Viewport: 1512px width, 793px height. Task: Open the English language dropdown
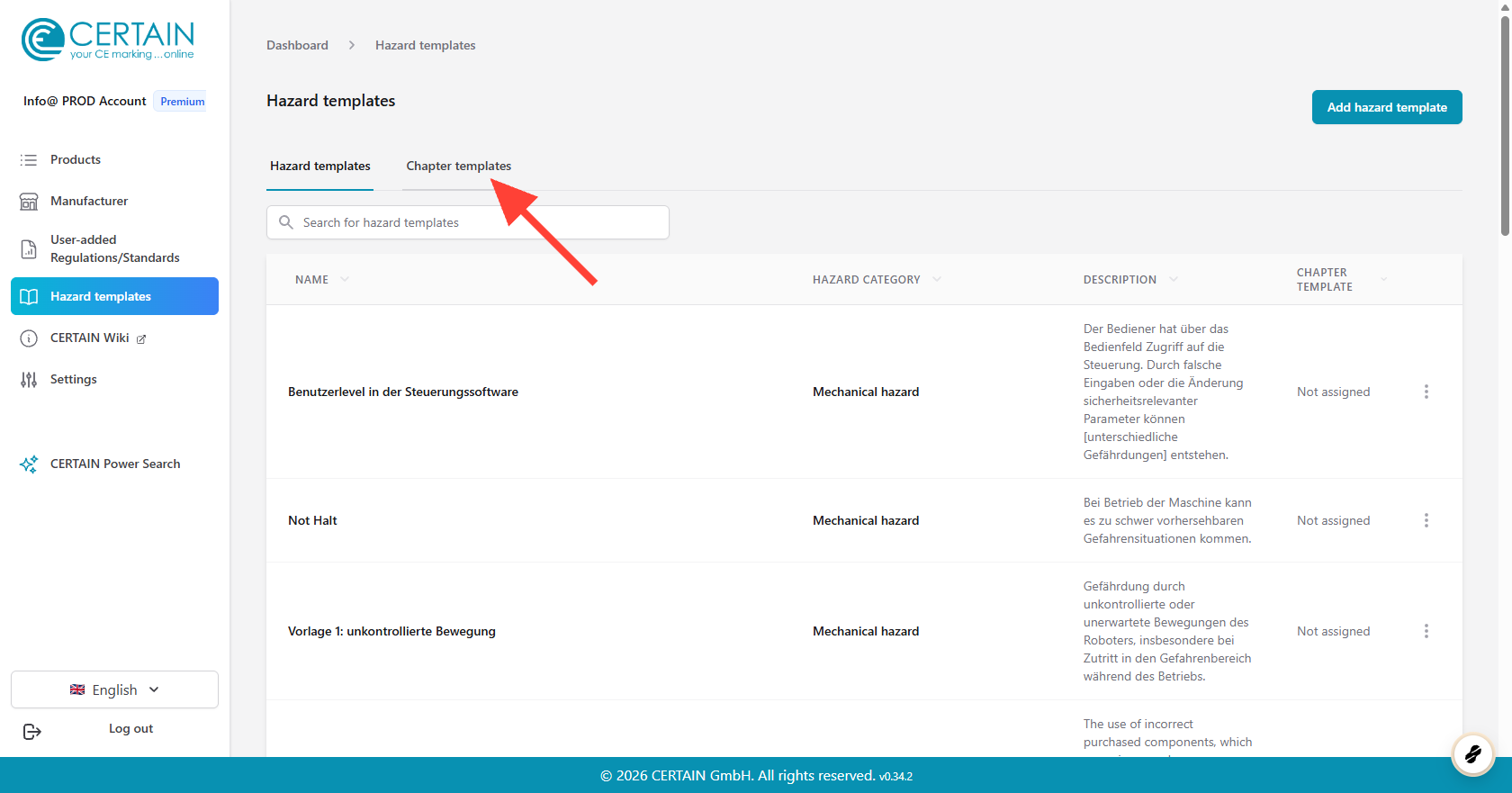[x=114, y=689]
